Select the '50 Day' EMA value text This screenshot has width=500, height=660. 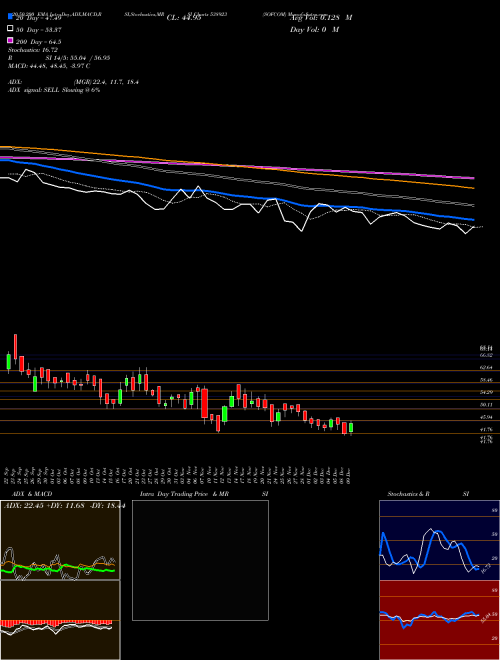pos(39,30)
